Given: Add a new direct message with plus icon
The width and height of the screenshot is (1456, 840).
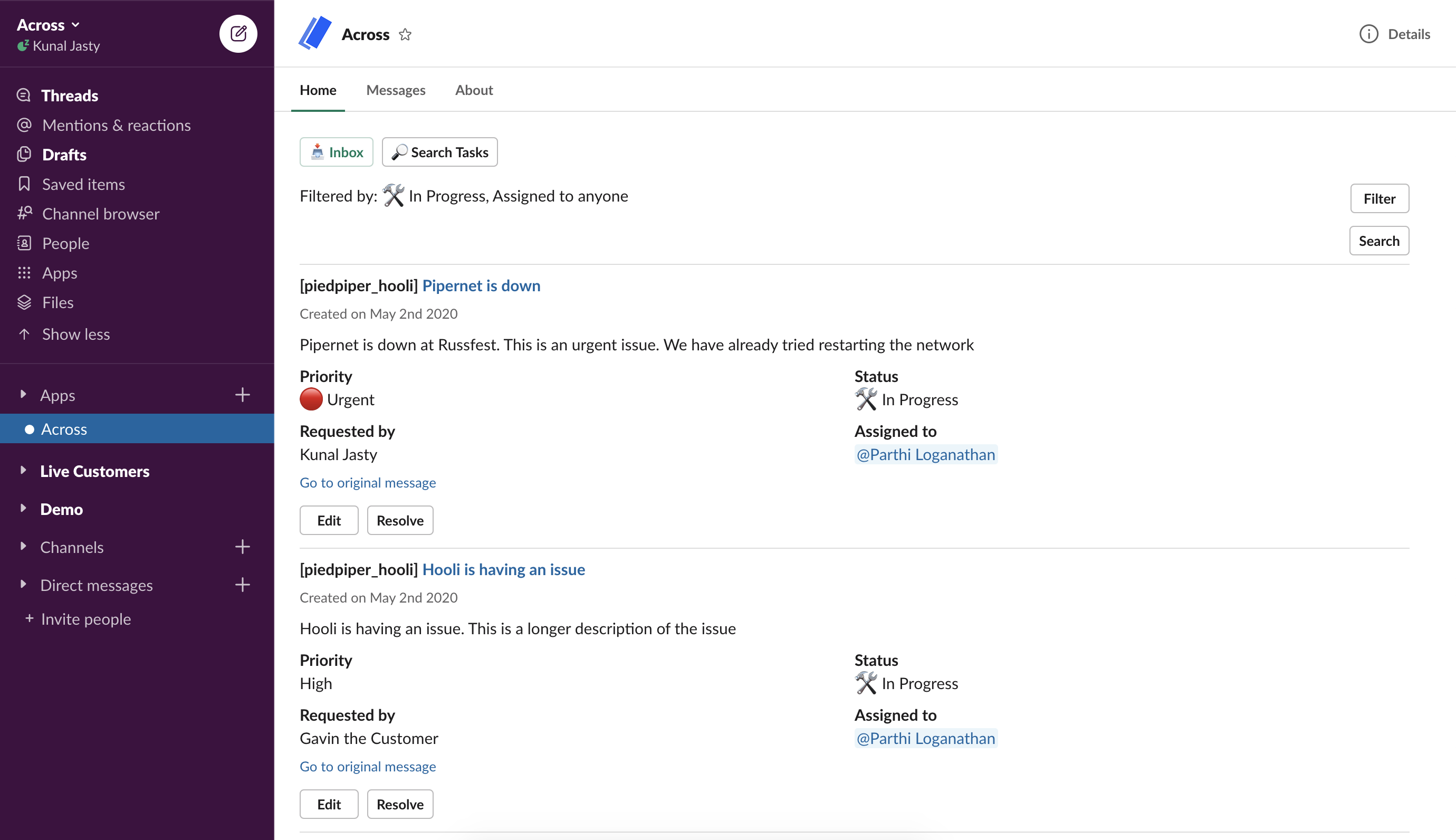Looking at the screenshot, I should tap(243, 585).
